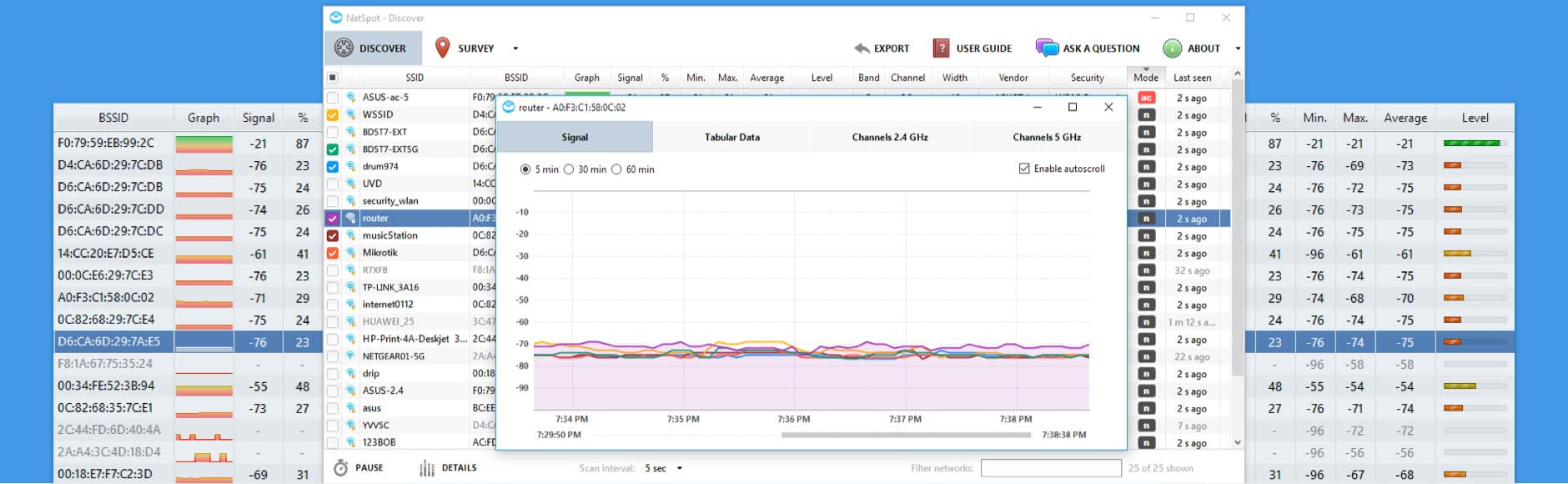Open the Channels 2.4 GHz tab

click(x=890, y=137)
